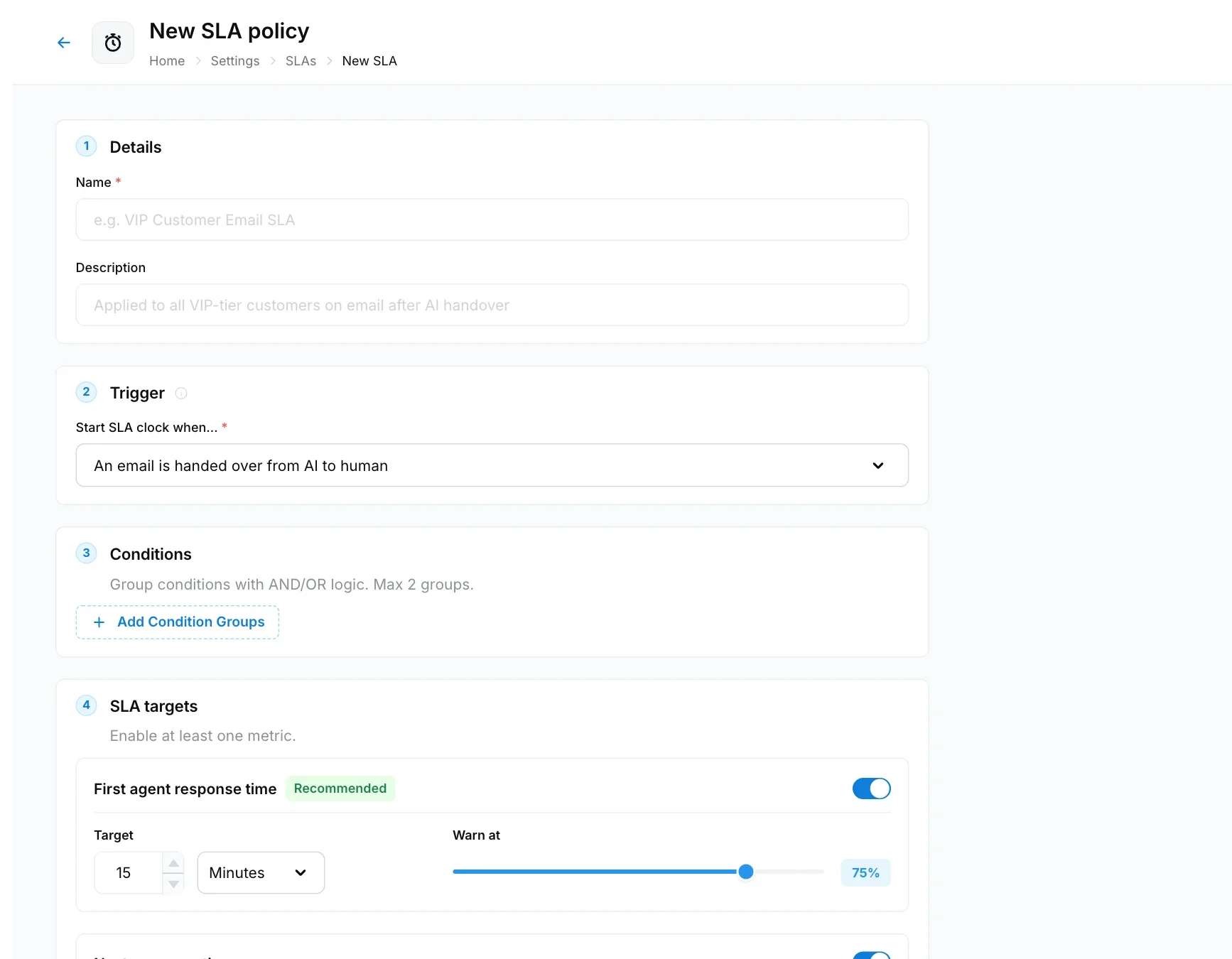Click New SLA breadcrumb
Image resolution: width=1232 pixels, height=959 pixels.
click(369, 61)
